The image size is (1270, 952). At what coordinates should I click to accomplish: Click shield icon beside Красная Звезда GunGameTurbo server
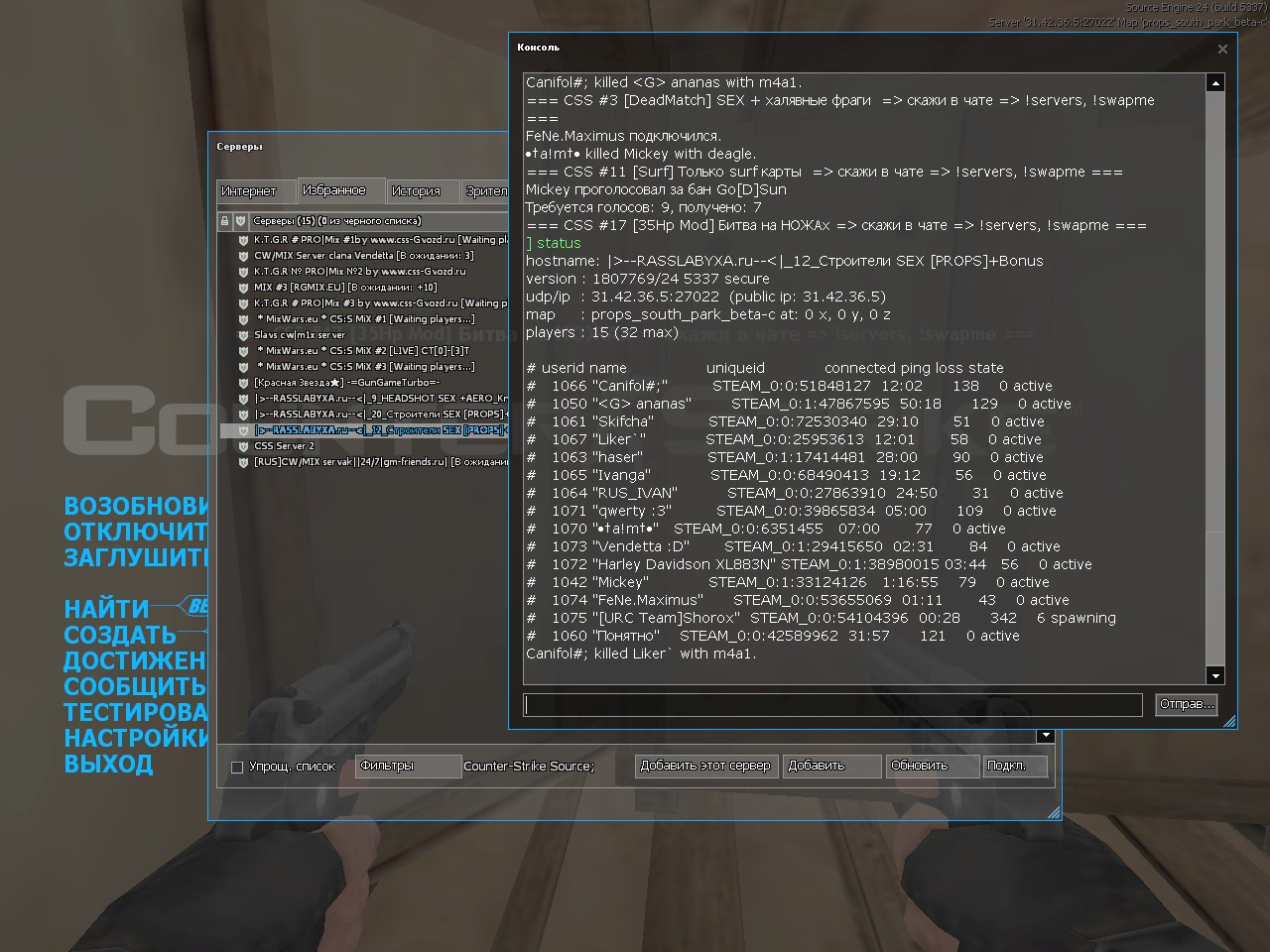point(243,383)
